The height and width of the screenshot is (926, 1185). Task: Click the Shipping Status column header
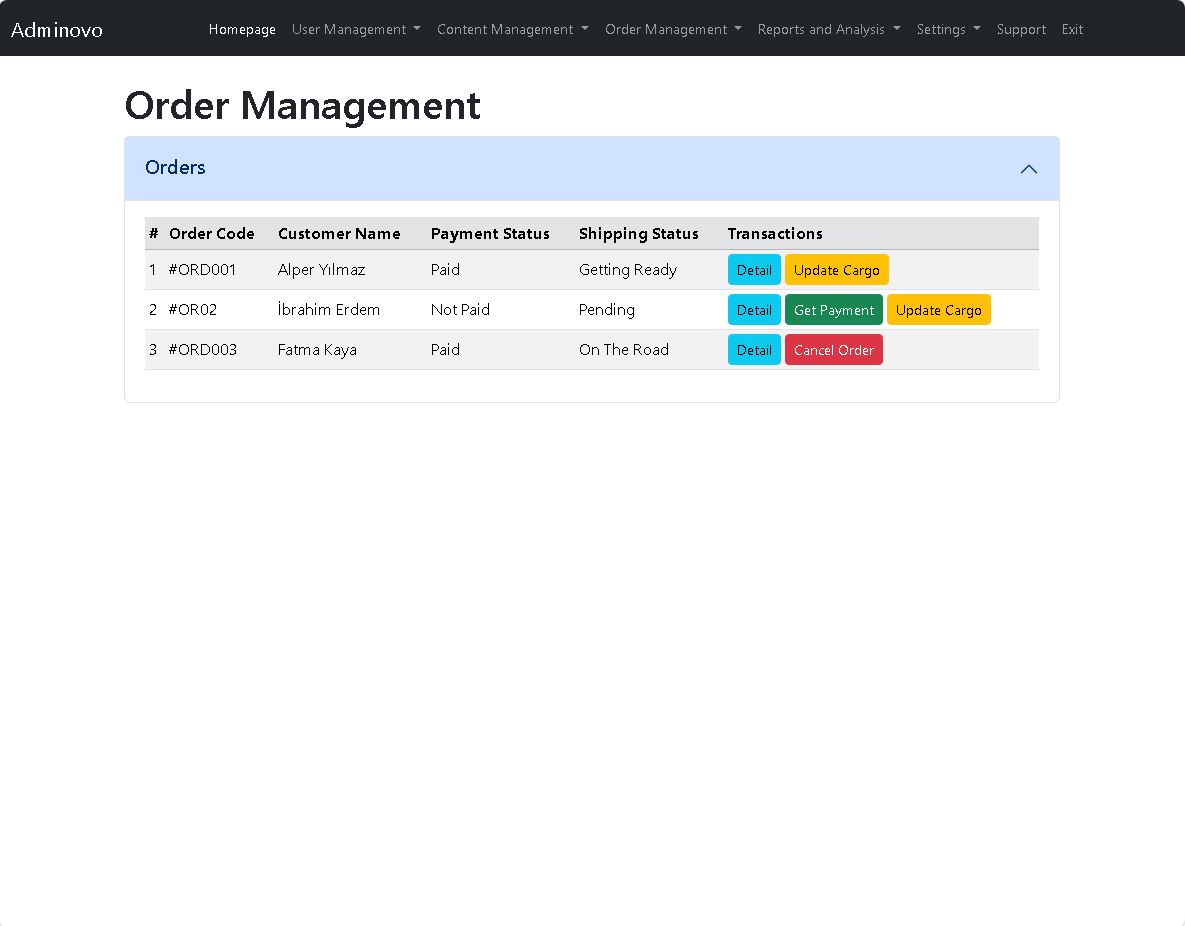tap(639, 234)
